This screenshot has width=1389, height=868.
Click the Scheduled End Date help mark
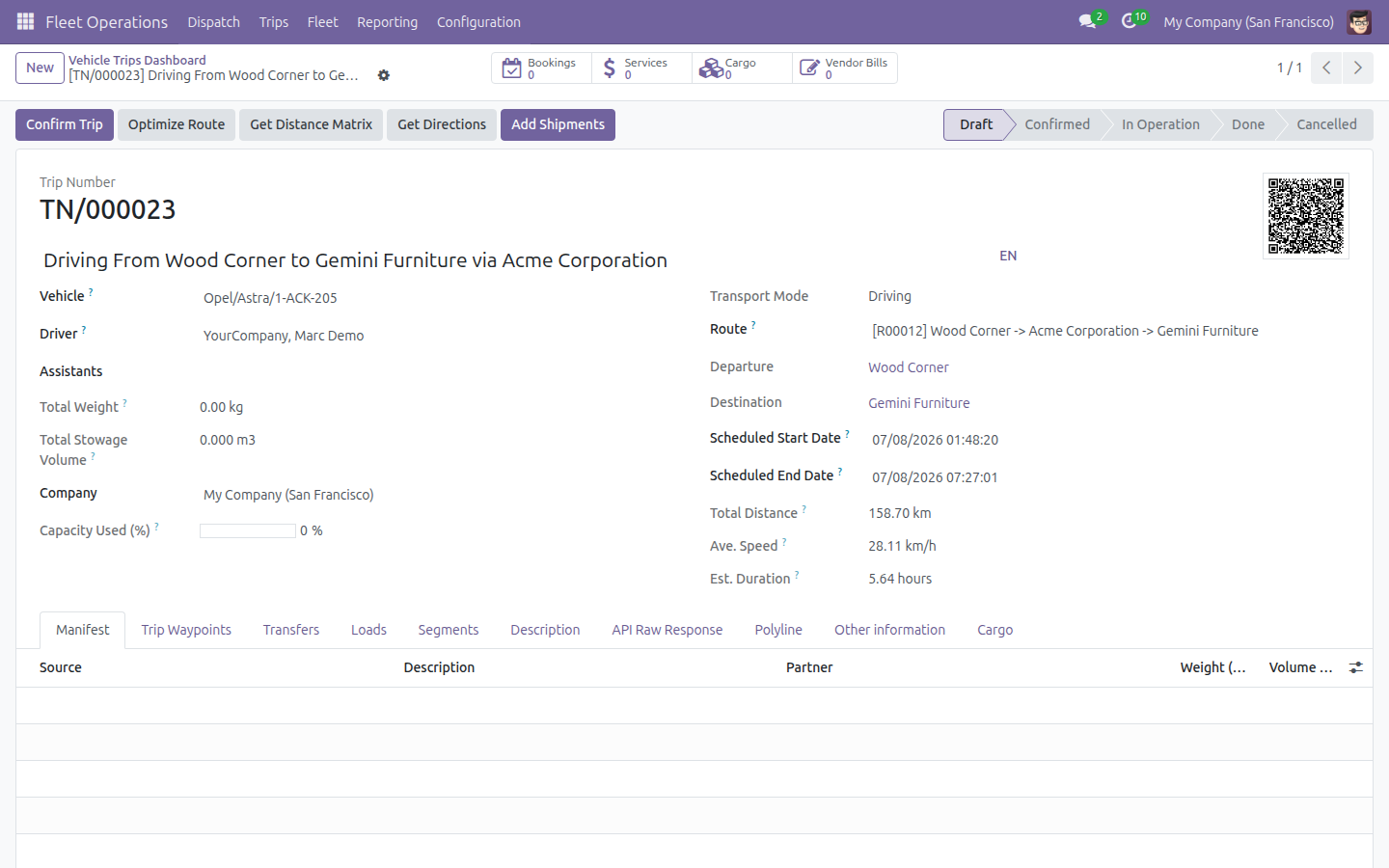(840, 471)
